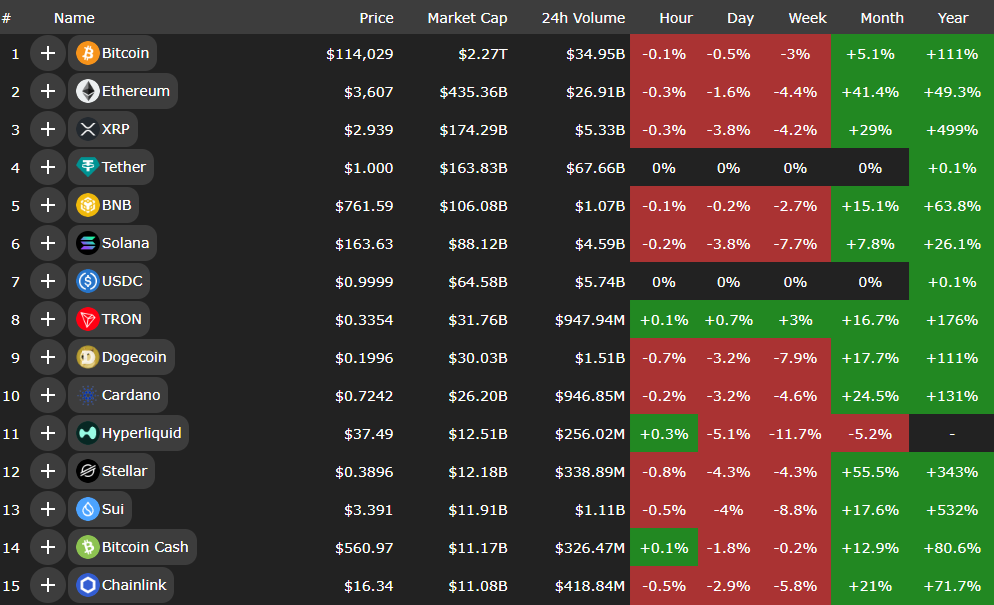The height and width of the screenshot is (605, 994).
Task: Click the Chainlink hexagon logo icon
Action: coord(87,585)
